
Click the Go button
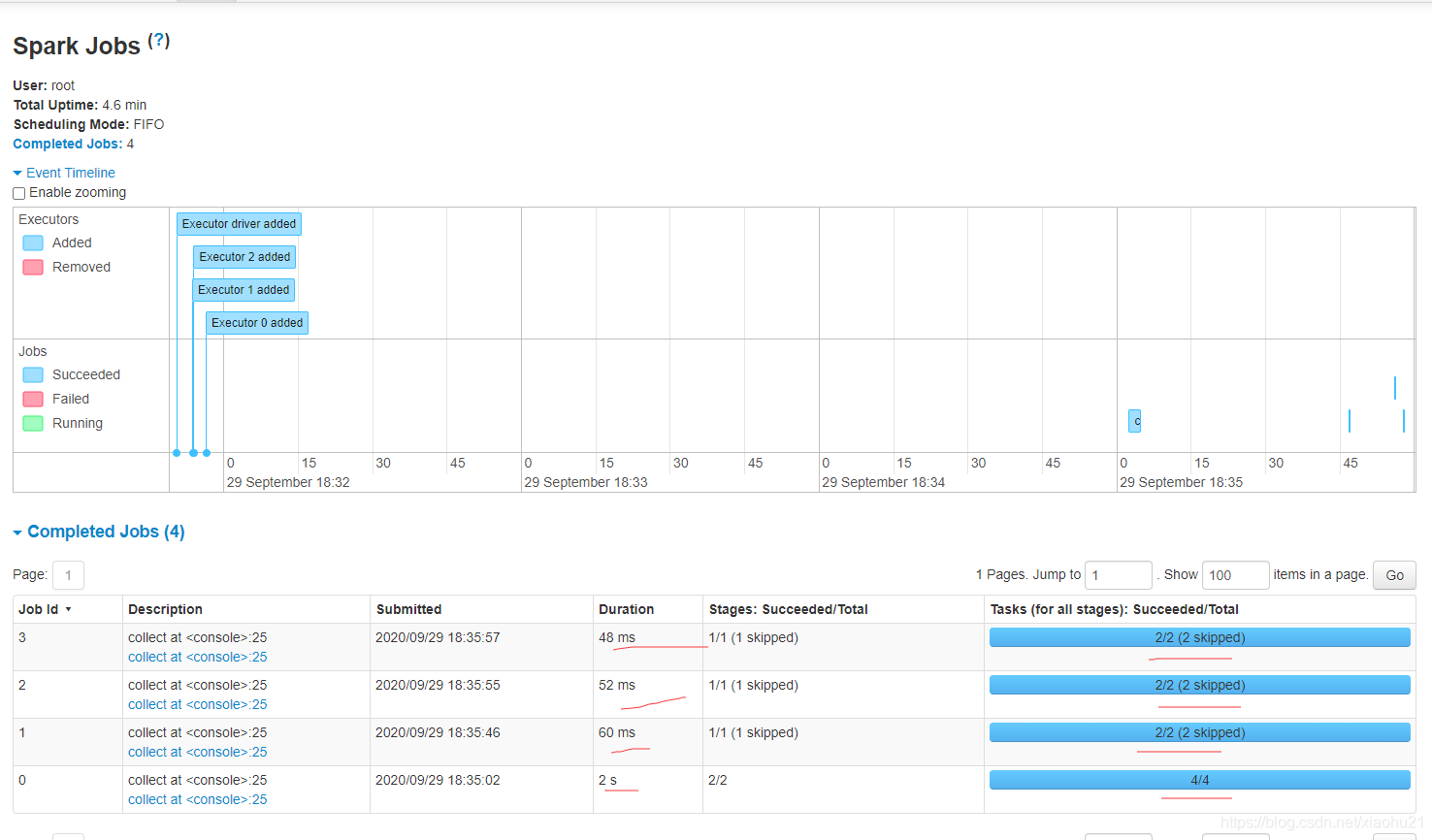[1395, 575]
